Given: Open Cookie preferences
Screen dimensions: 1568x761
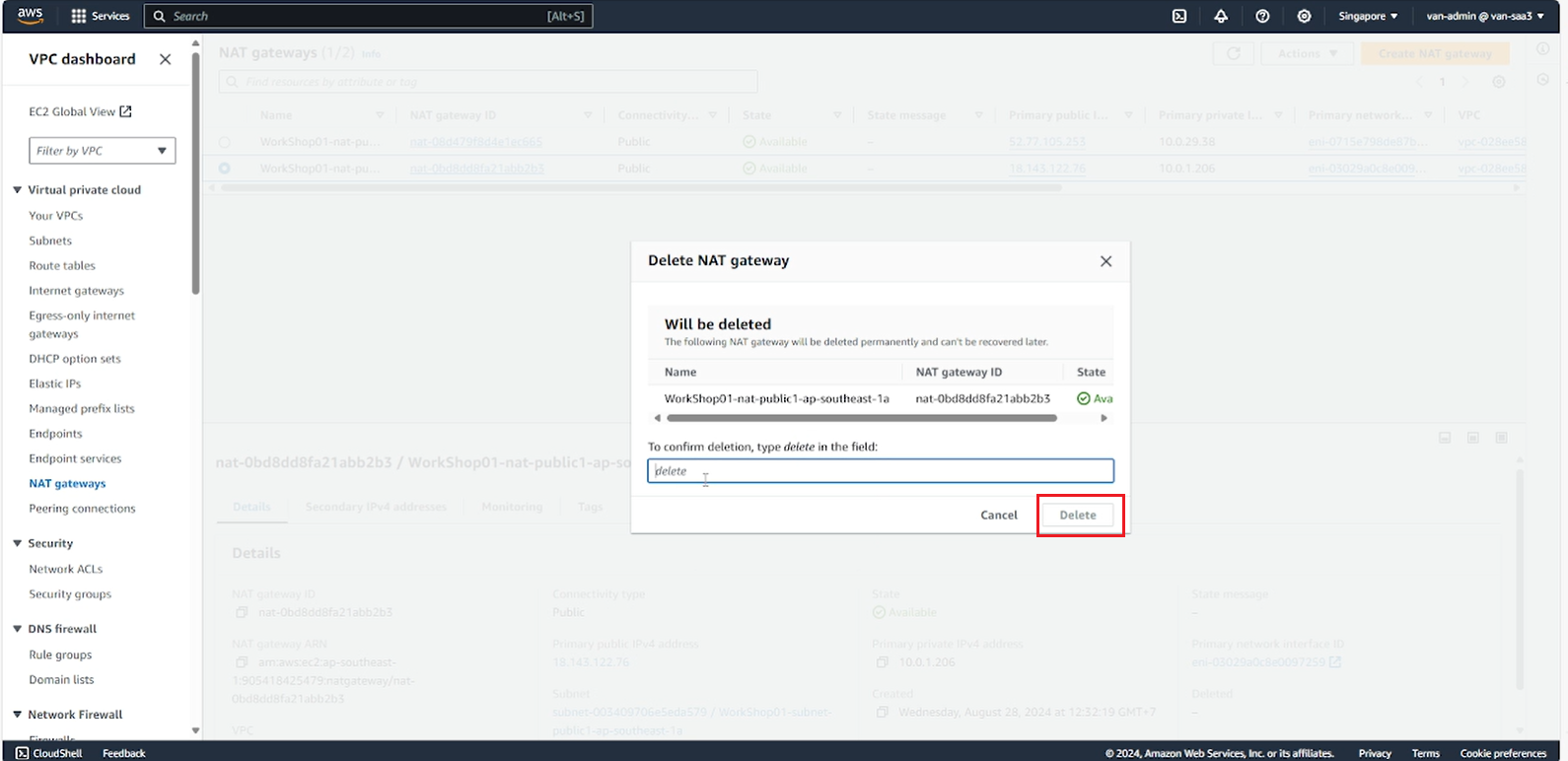Looking at the screenshot, I should pyautogui.click(x=1503, y=753).
